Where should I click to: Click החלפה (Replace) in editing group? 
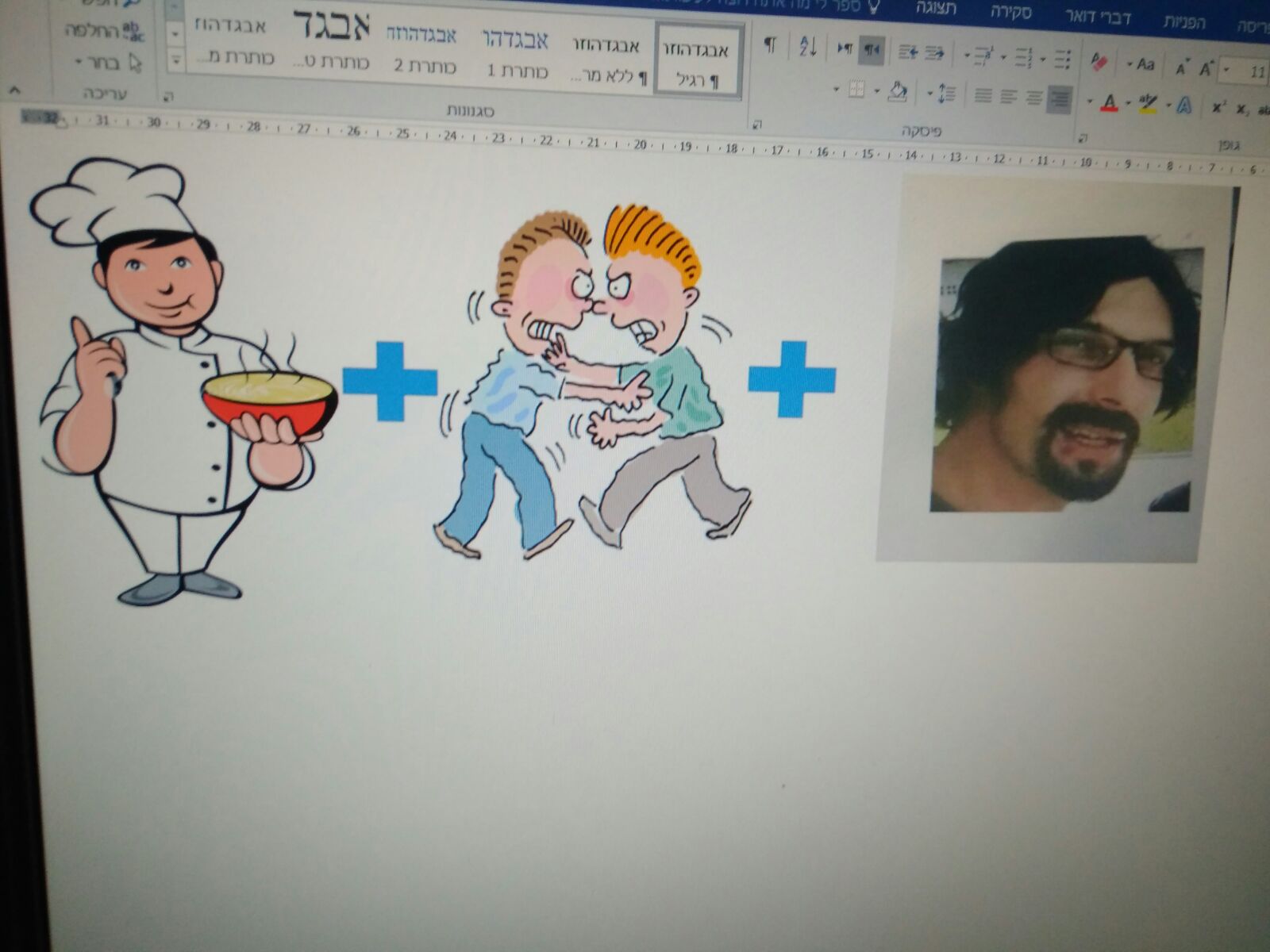103,32
